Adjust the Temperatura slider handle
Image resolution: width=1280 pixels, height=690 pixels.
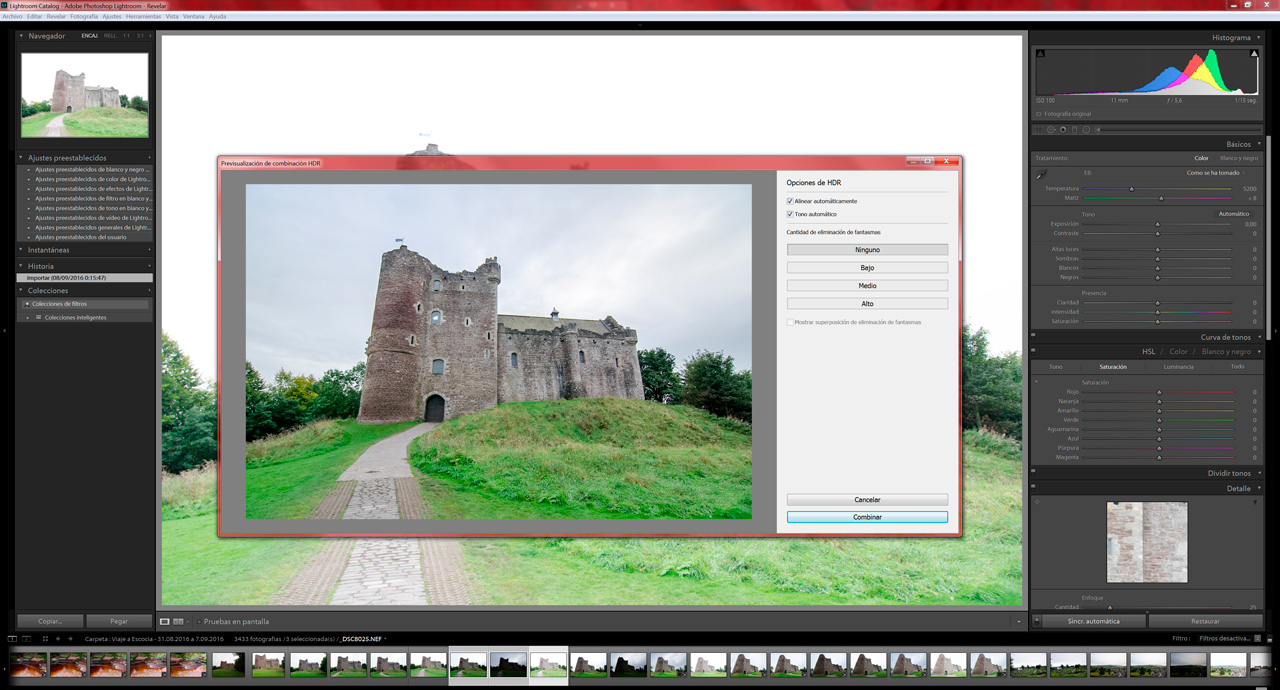tap(1132, 189)
